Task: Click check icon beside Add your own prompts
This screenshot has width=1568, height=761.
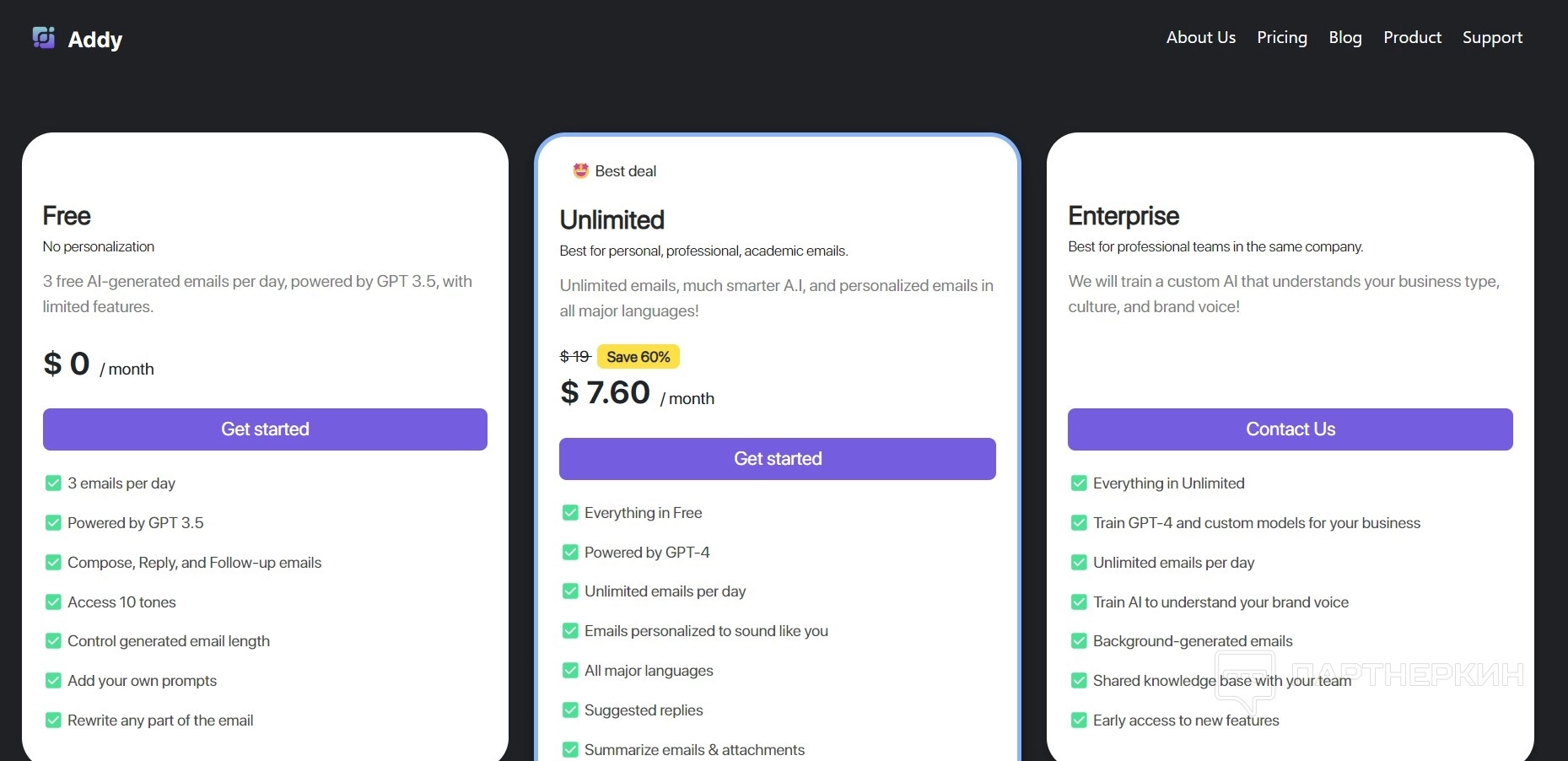Action: (53, 681)
